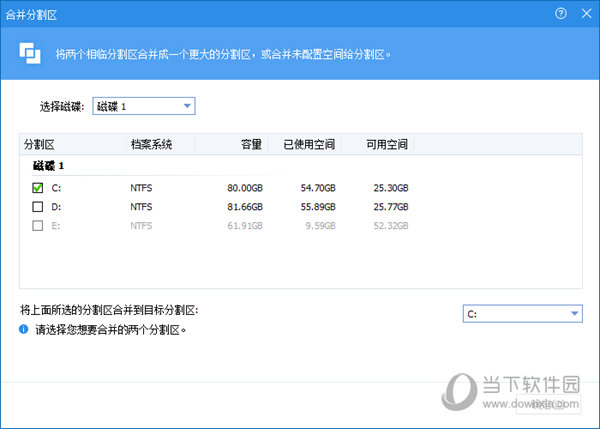The width and height of the screenshot is (600, 429).
Task: Uncheck the C: partition checkbox
Action: pos(38,187)
